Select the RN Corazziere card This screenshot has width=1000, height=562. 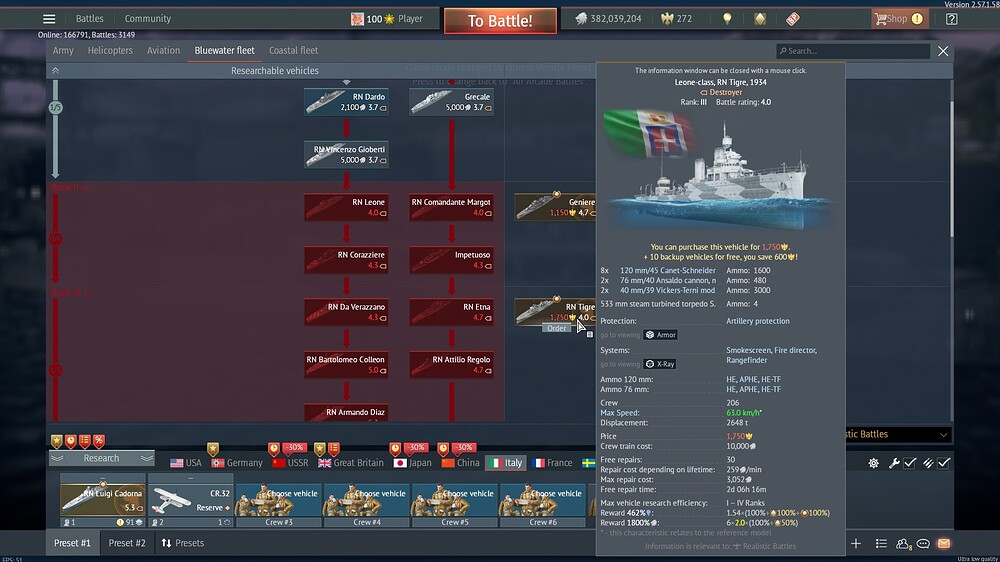346,260
